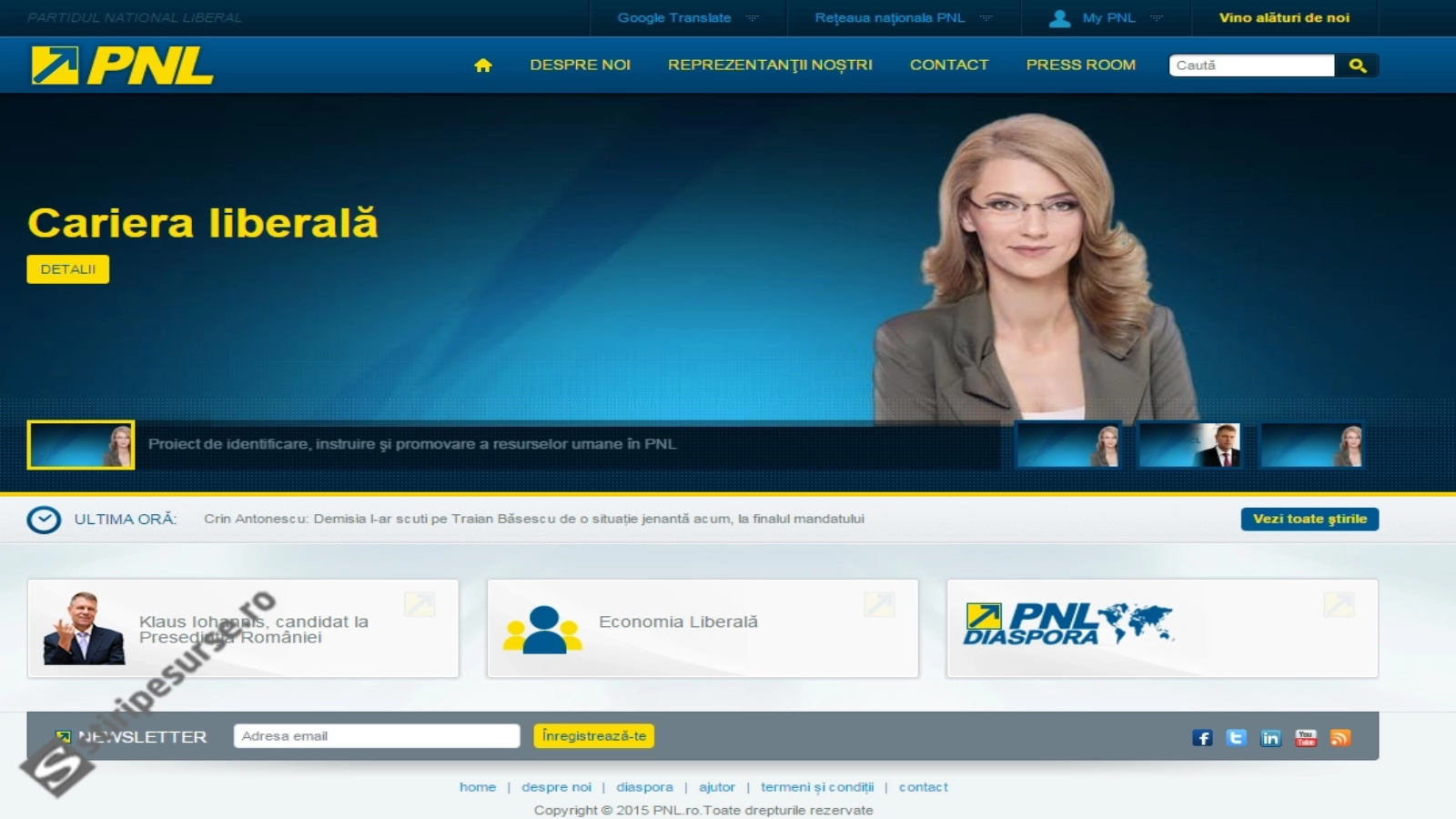This screenshot has height=819, width=1456.
Task: Open the RSS feed icon
Action: (1340, 738)
